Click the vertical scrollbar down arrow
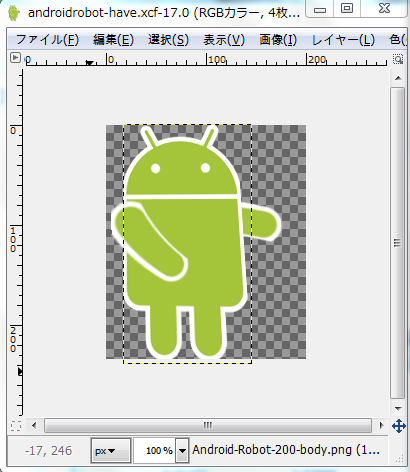Image resolution: width=410 pixels, height=472 pixels. coord(398,408)
